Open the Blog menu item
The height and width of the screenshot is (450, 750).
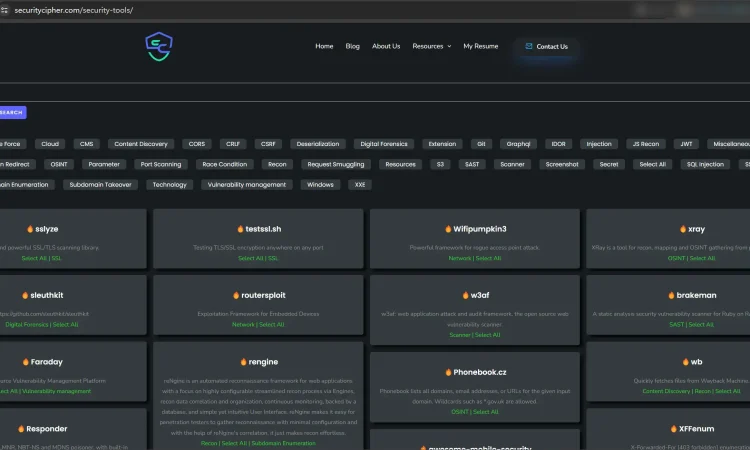353,46
